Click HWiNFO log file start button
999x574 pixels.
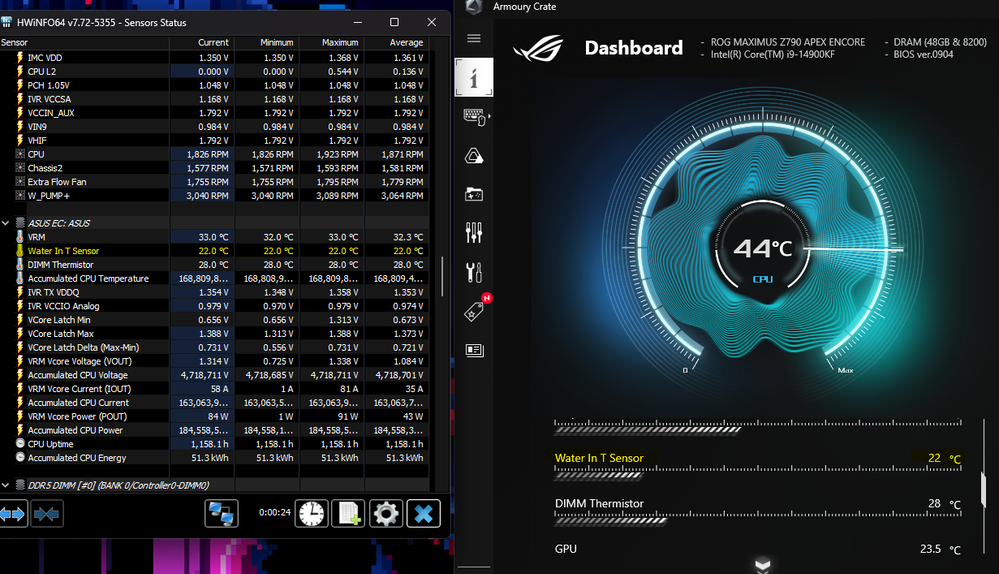click(x=349, y=513)
